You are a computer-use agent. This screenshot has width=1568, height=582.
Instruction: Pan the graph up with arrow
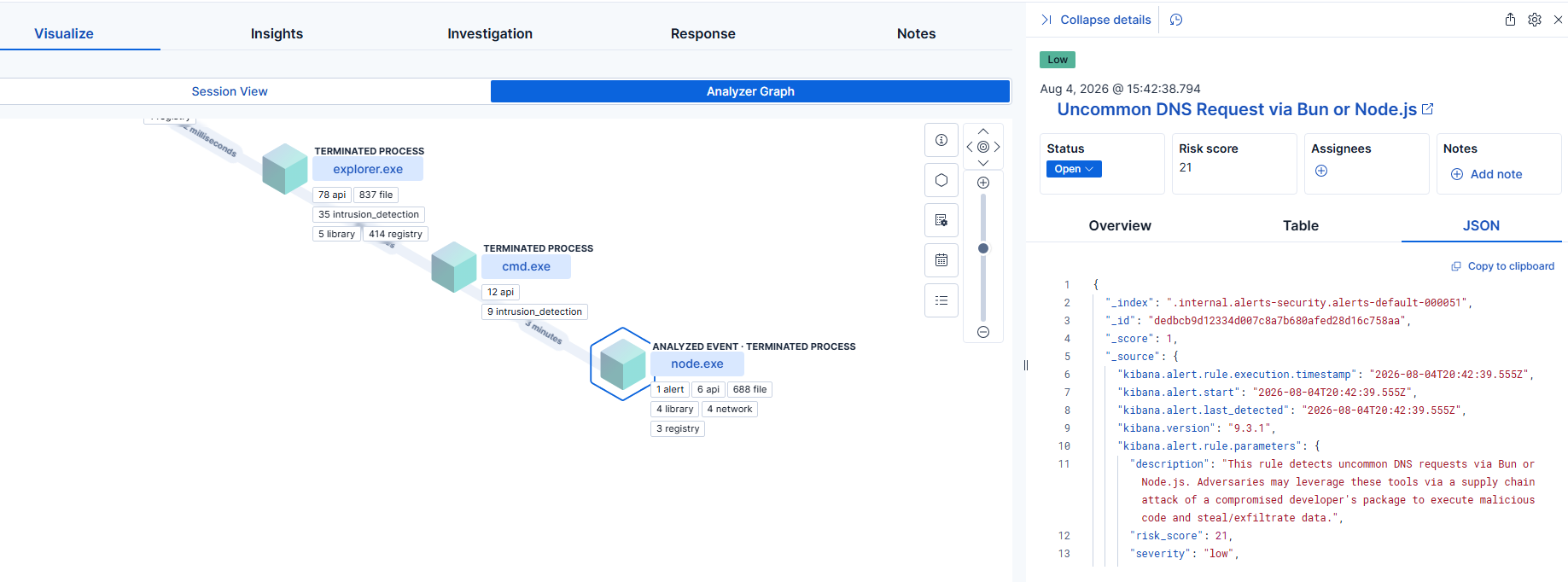983,131
